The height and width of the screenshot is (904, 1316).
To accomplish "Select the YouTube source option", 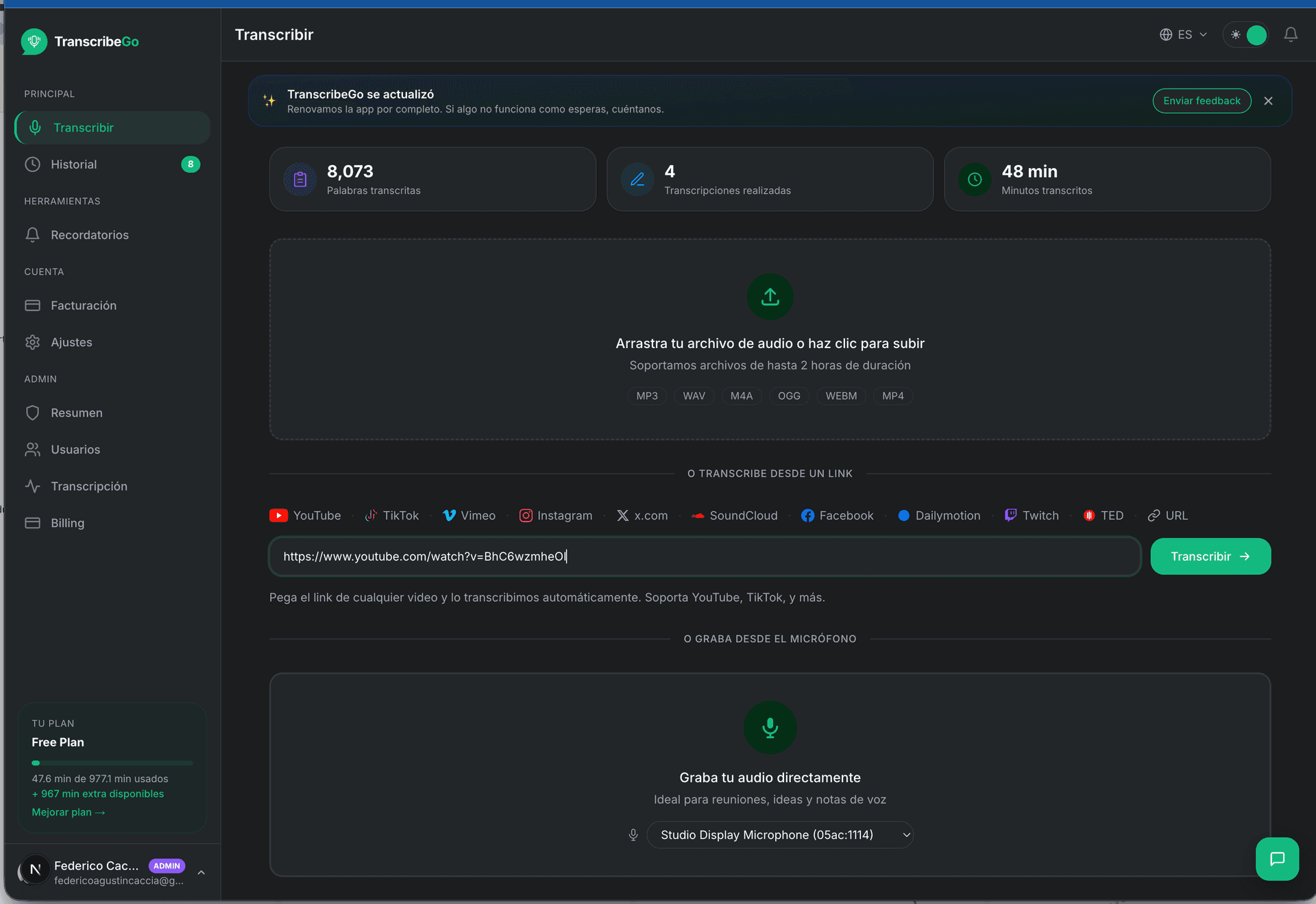I will (x=306, y=515).
